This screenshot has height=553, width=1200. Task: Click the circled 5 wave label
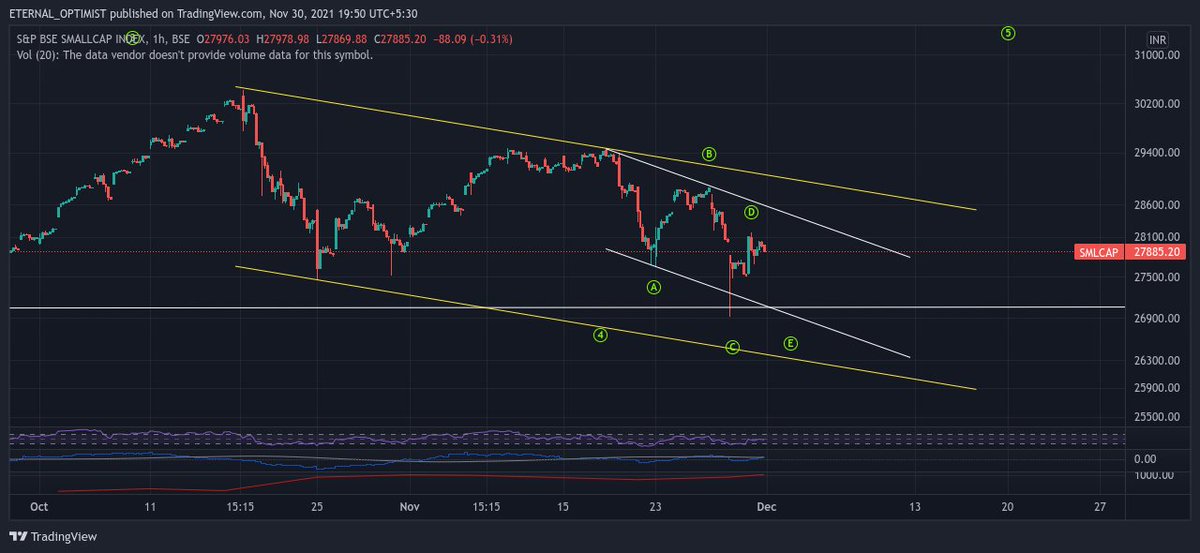click(1008, 33)
